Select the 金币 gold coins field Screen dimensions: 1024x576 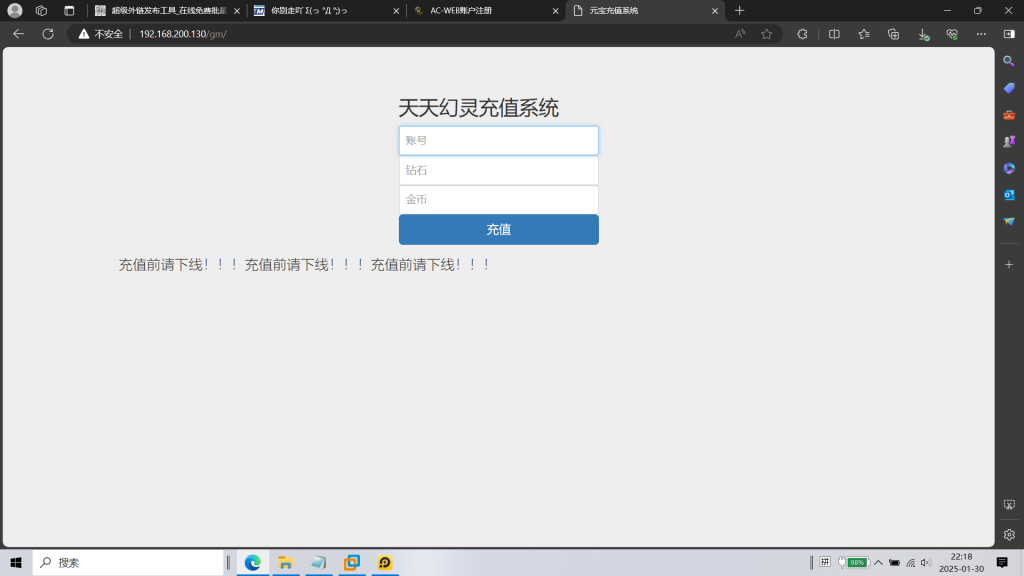(498, 200)
